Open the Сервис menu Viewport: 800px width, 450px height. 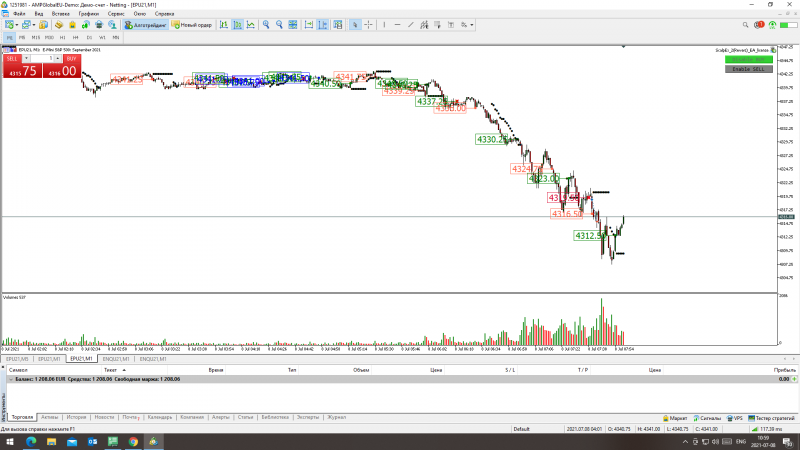coord(116,14)
